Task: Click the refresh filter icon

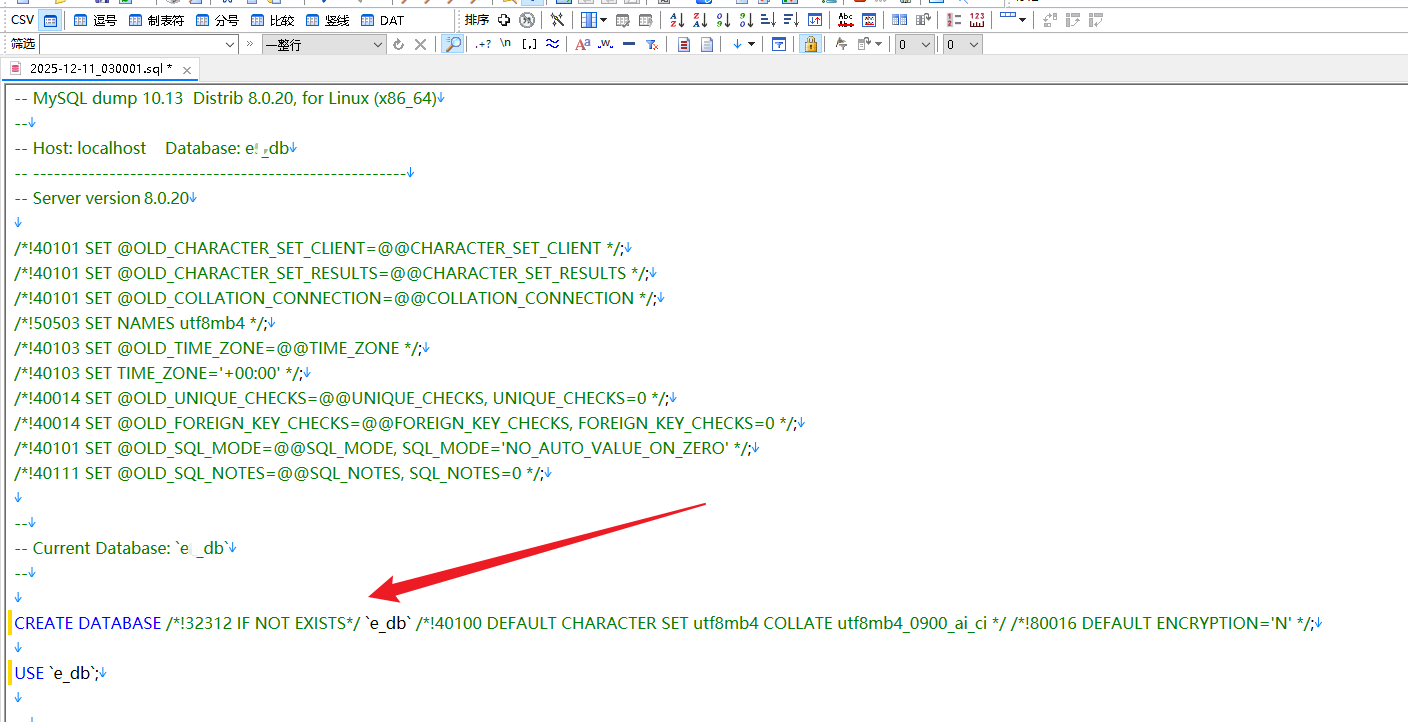Action: pyautogui.click(x=399, y=44)
